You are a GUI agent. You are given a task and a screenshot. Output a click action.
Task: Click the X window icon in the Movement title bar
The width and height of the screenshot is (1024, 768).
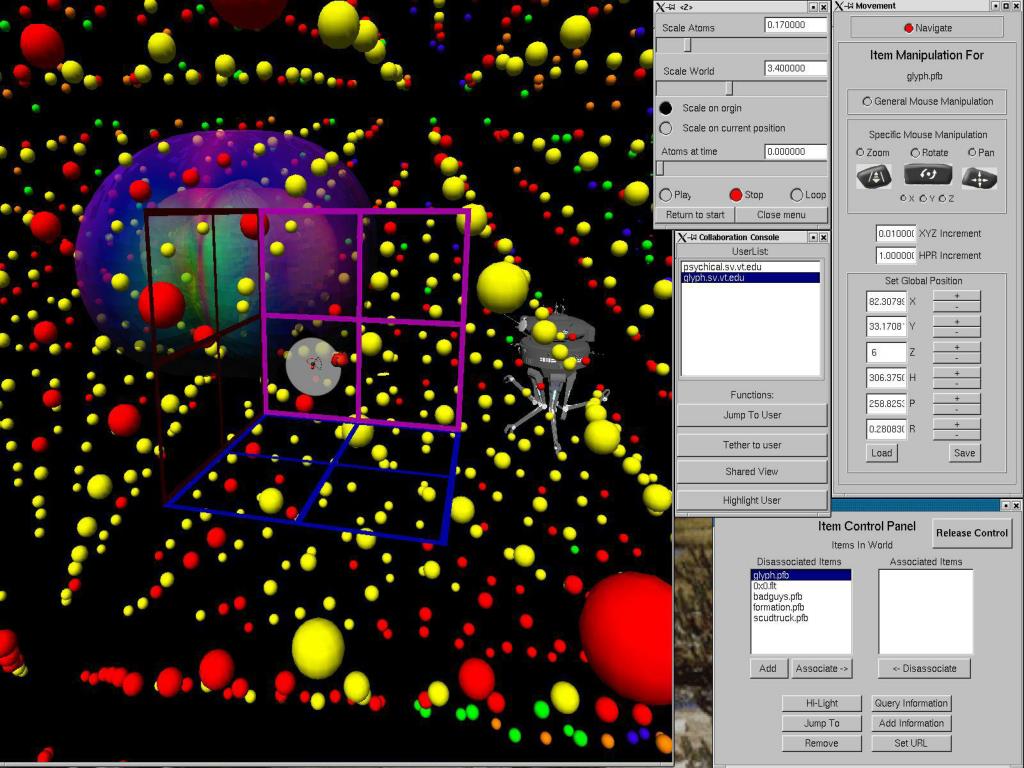pyautogui.click(x=840, y=6)
